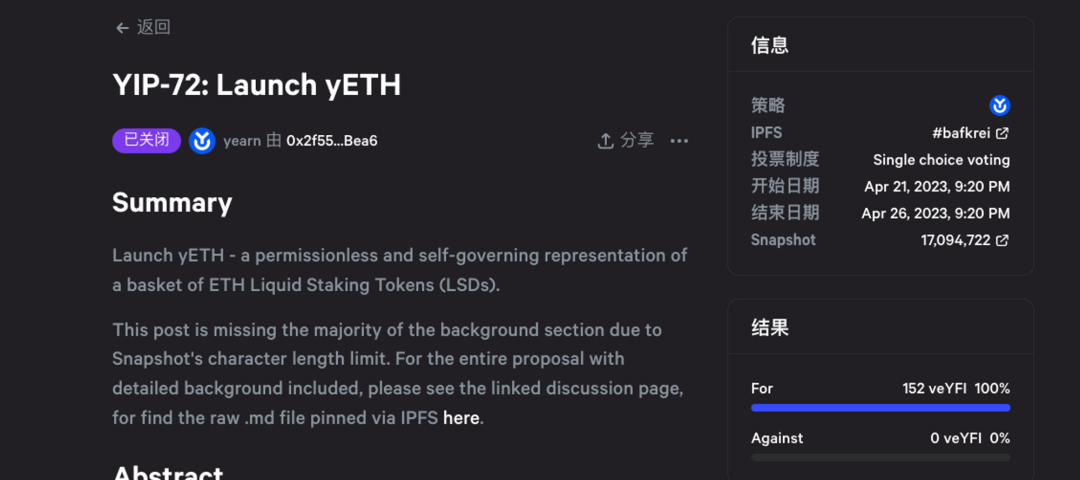Click the empty Against result bar
This screenshot has width=1080, height=480.
click(x=880, y=458)
